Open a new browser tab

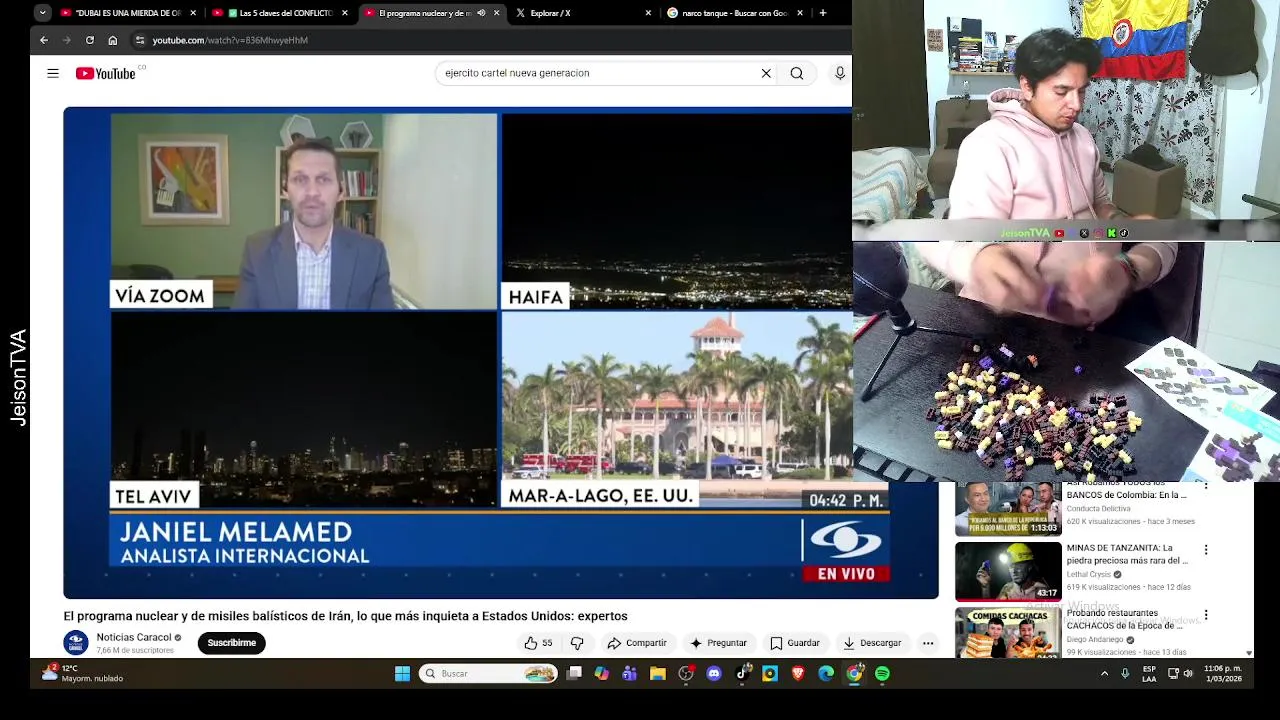coord(823,13)
